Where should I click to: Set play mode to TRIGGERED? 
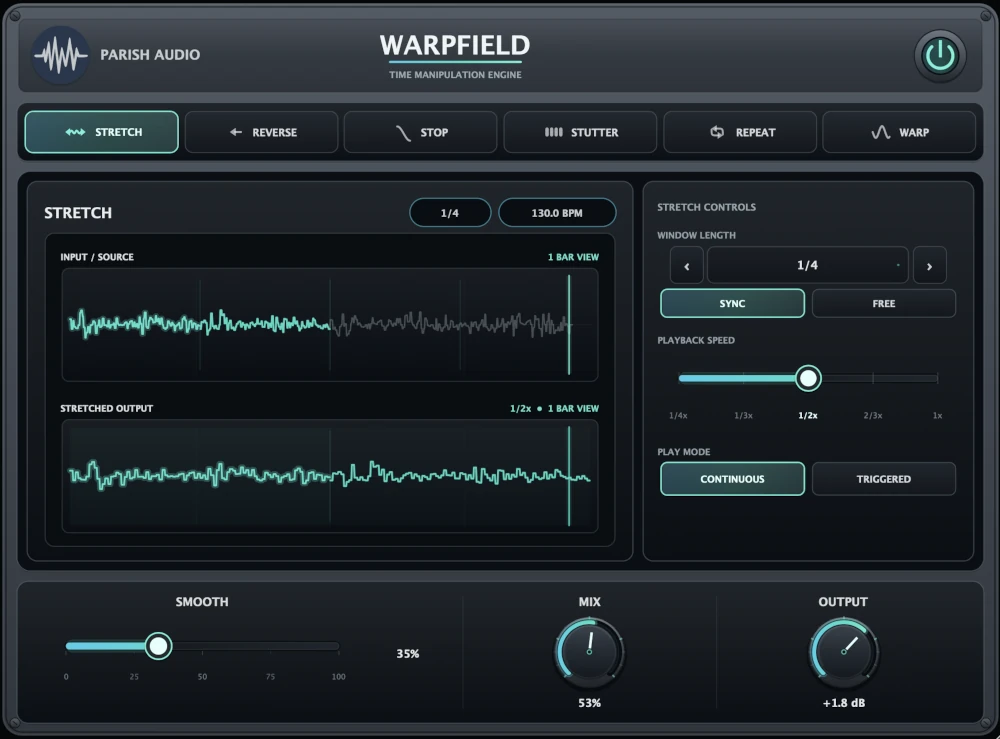[884, 479]
